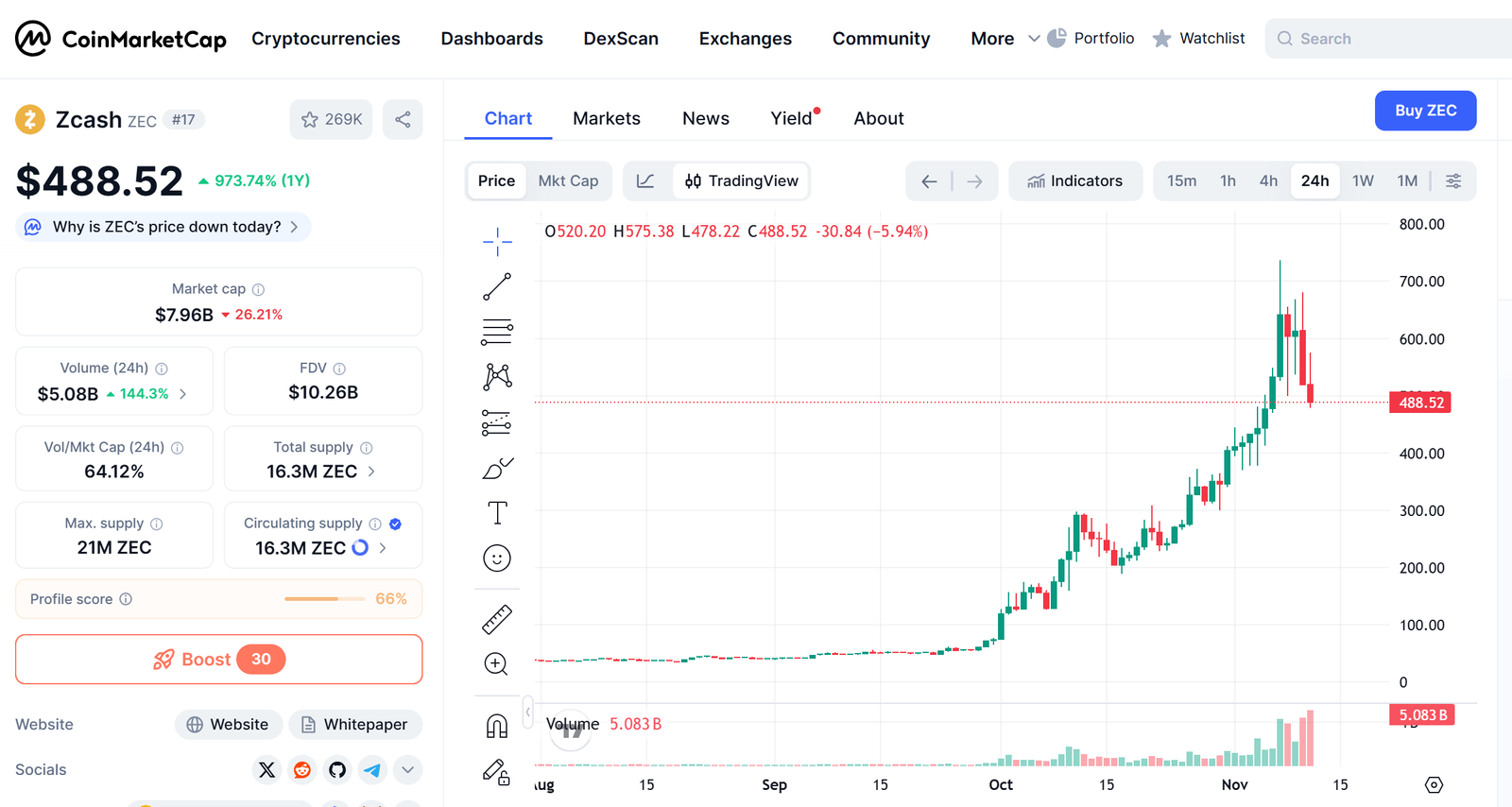Image resolution: width=1512 pixels, height=807 pixels.
Task: Open the emoji sticker tool
Action: (497, 558)
